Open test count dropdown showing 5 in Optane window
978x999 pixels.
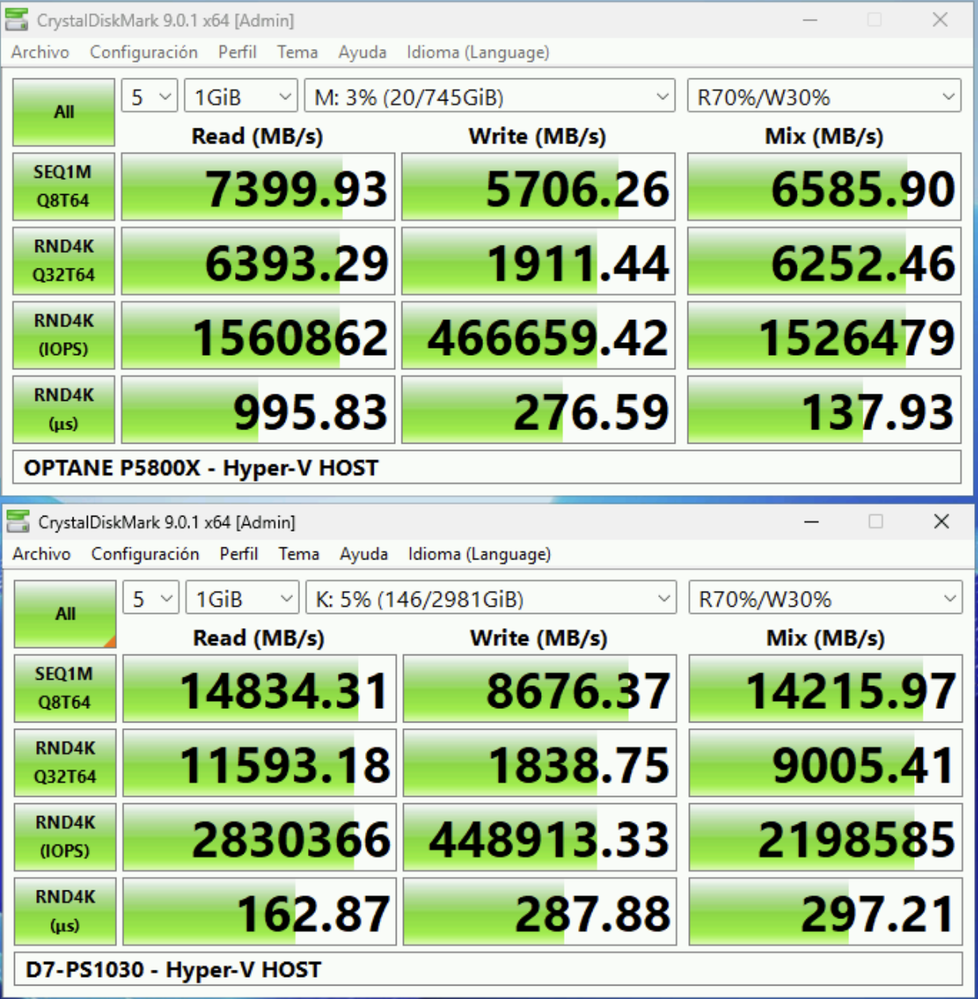[149, 97]
